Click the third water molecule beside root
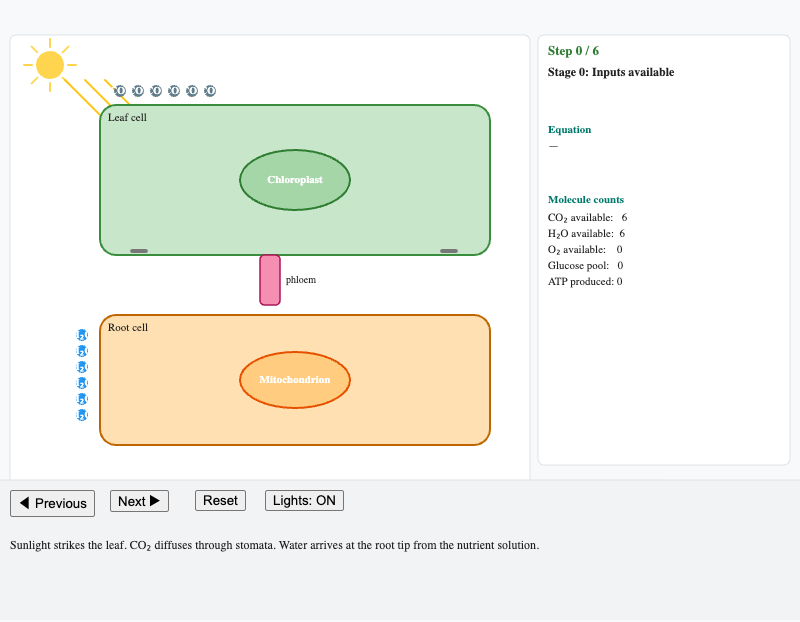 click(82, 367)
